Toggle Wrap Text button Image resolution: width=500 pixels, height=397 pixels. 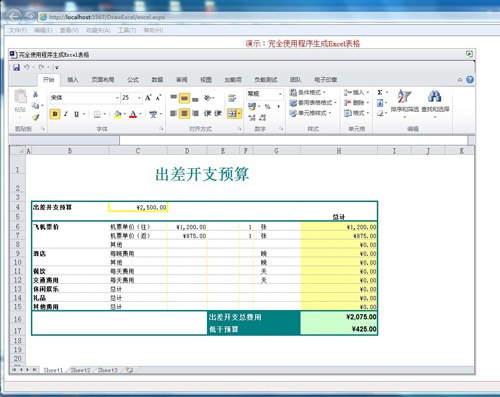tap(232, 98)
